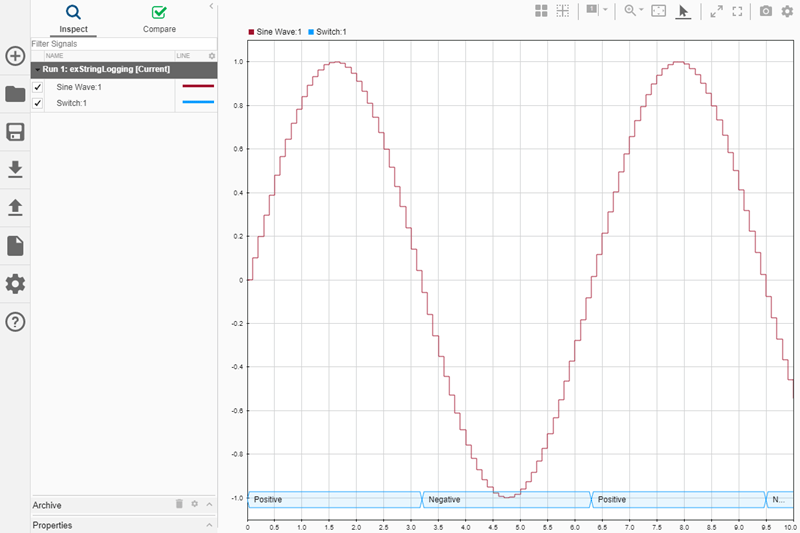Open Help question mark icon
This screenshot has height=533, width=800.
(x=15, y=322)
